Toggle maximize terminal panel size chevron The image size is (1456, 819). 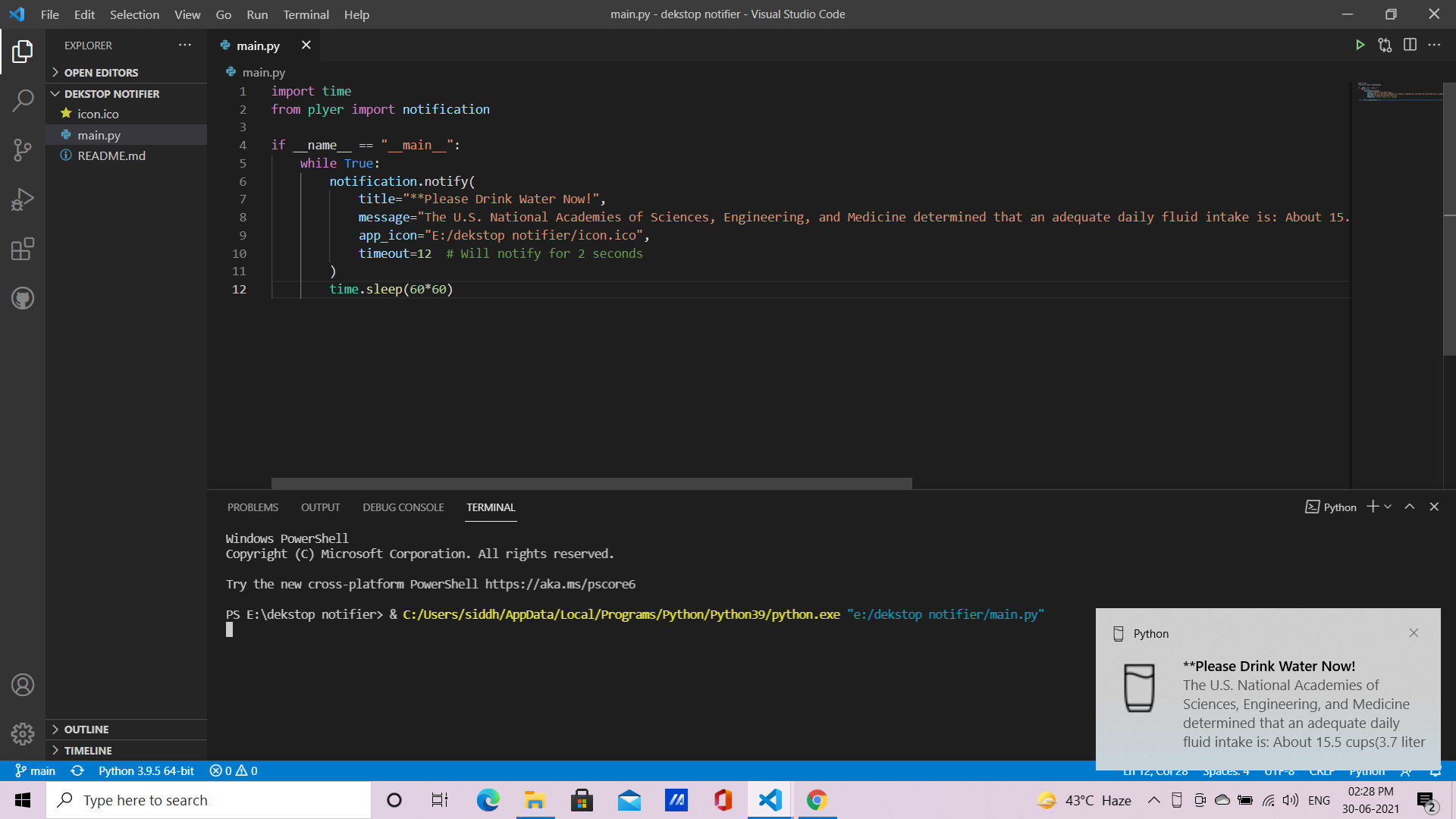click(x=1410, y=507)
